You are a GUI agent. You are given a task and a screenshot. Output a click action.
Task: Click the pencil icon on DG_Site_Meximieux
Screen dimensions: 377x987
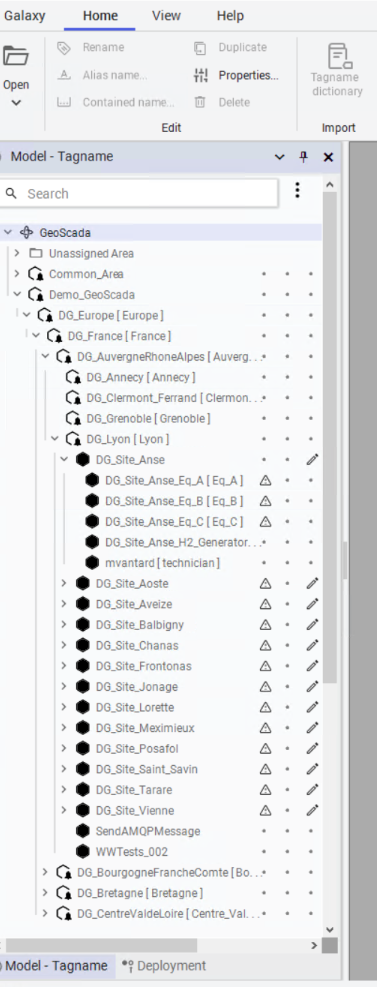(x=312, y=728)
